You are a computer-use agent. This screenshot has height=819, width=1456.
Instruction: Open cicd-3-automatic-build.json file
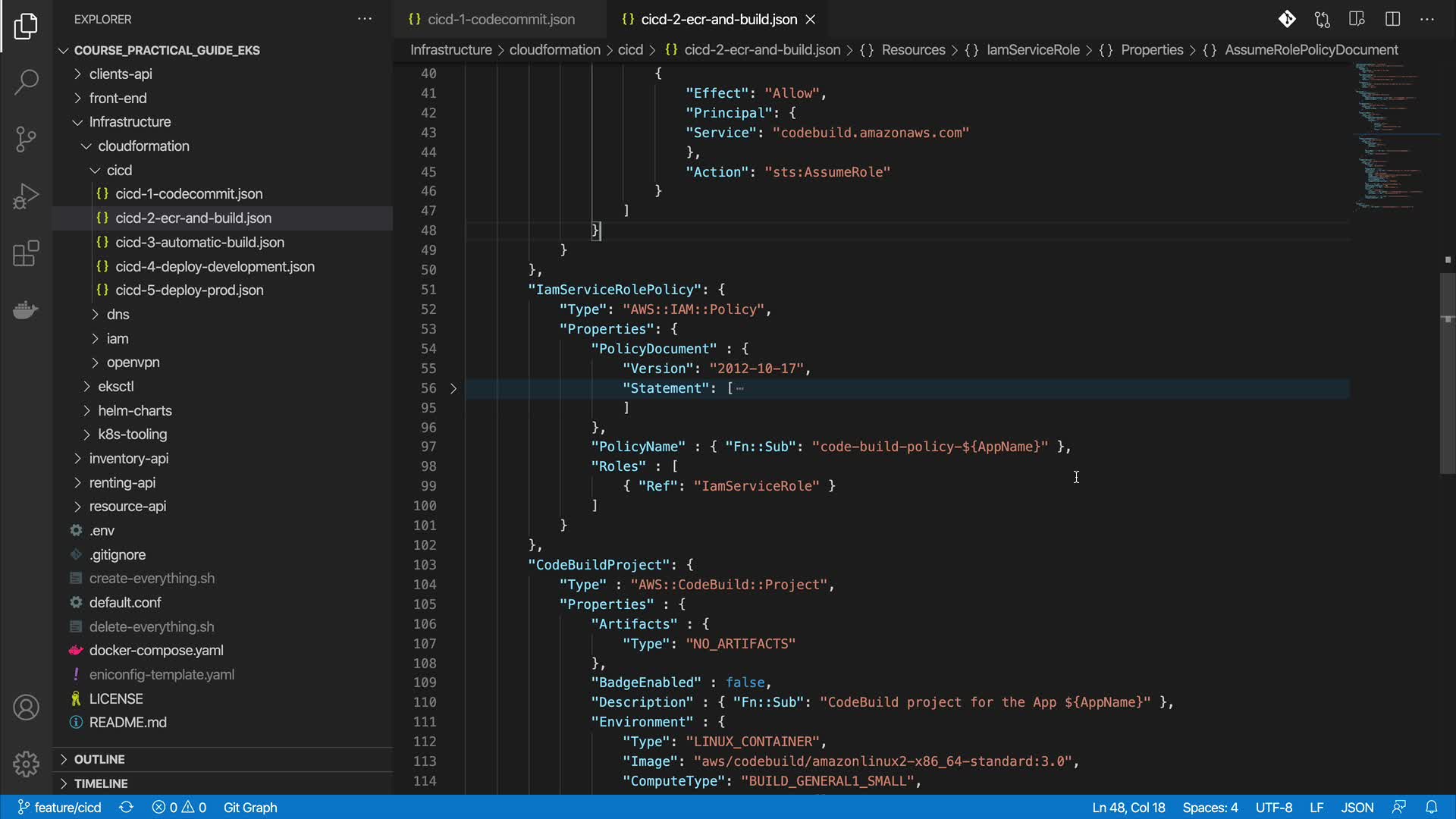199,242
